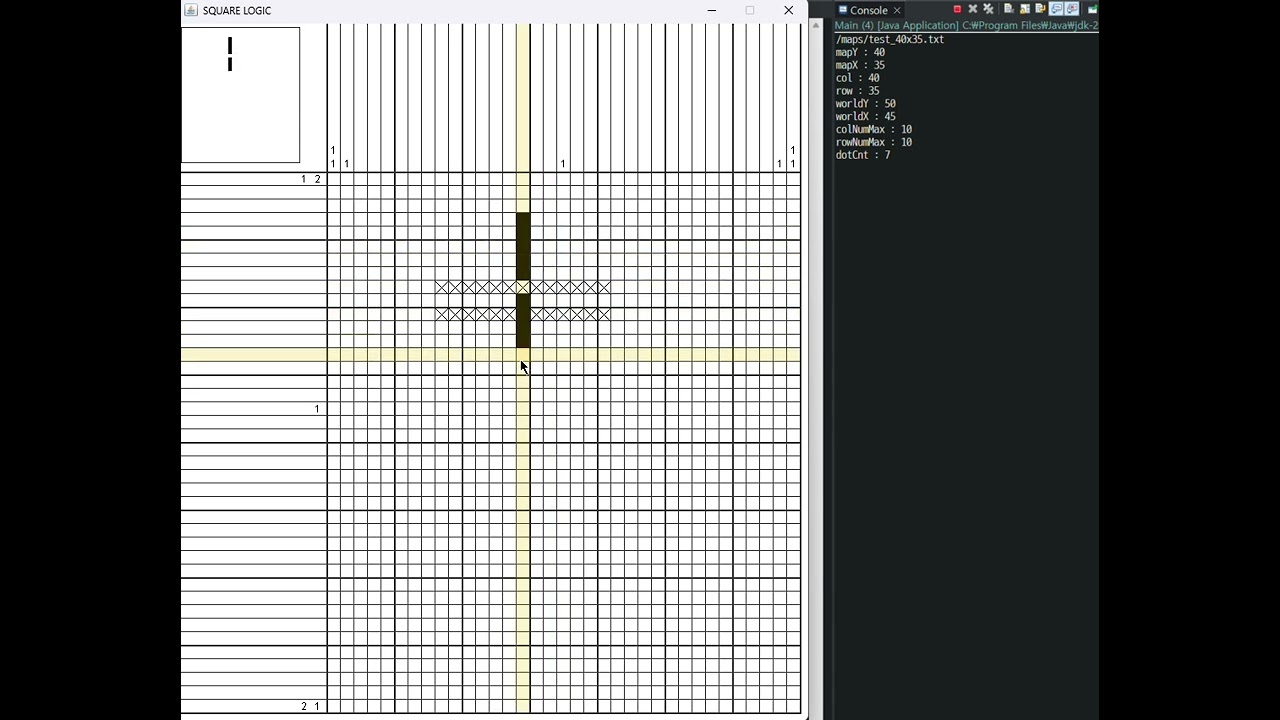1280x720 pixels.
Task: Click the lone '1' column clue near center
Action: click(563, 164)
